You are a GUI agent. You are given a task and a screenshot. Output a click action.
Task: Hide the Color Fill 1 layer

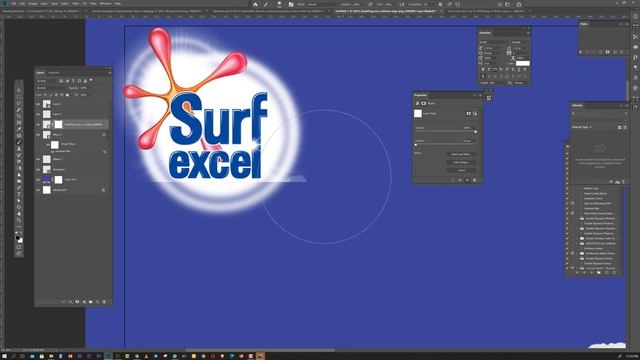pos(38,179)
